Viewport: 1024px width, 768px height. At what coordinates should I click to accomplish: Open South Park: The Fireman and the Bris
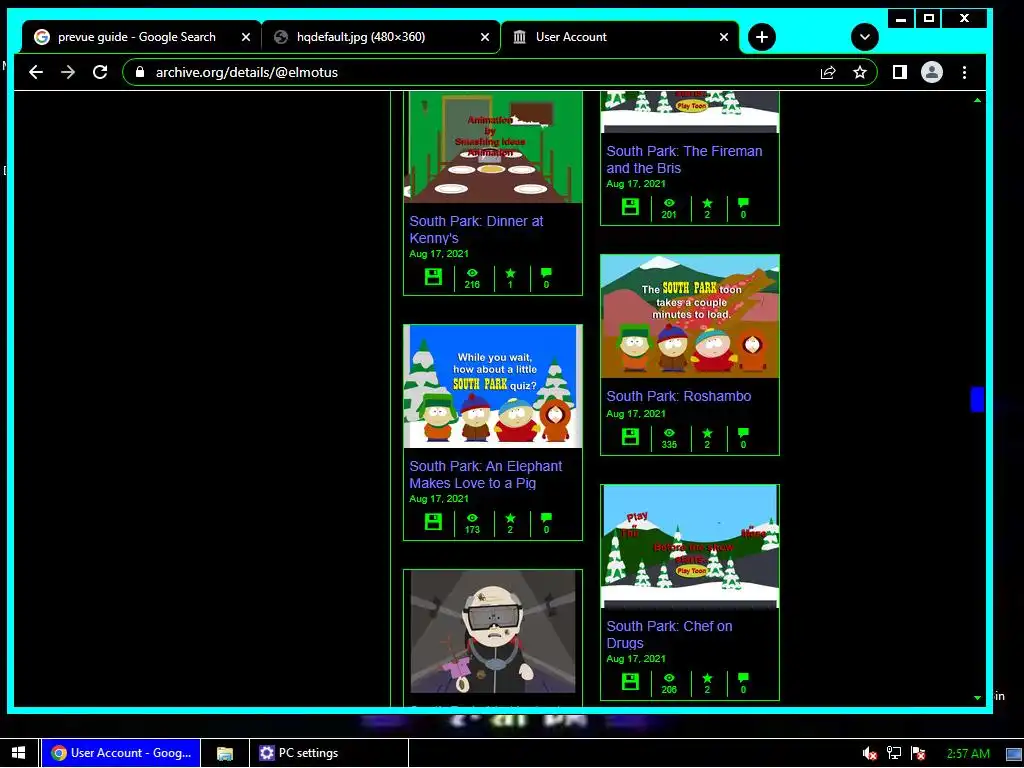684,159
